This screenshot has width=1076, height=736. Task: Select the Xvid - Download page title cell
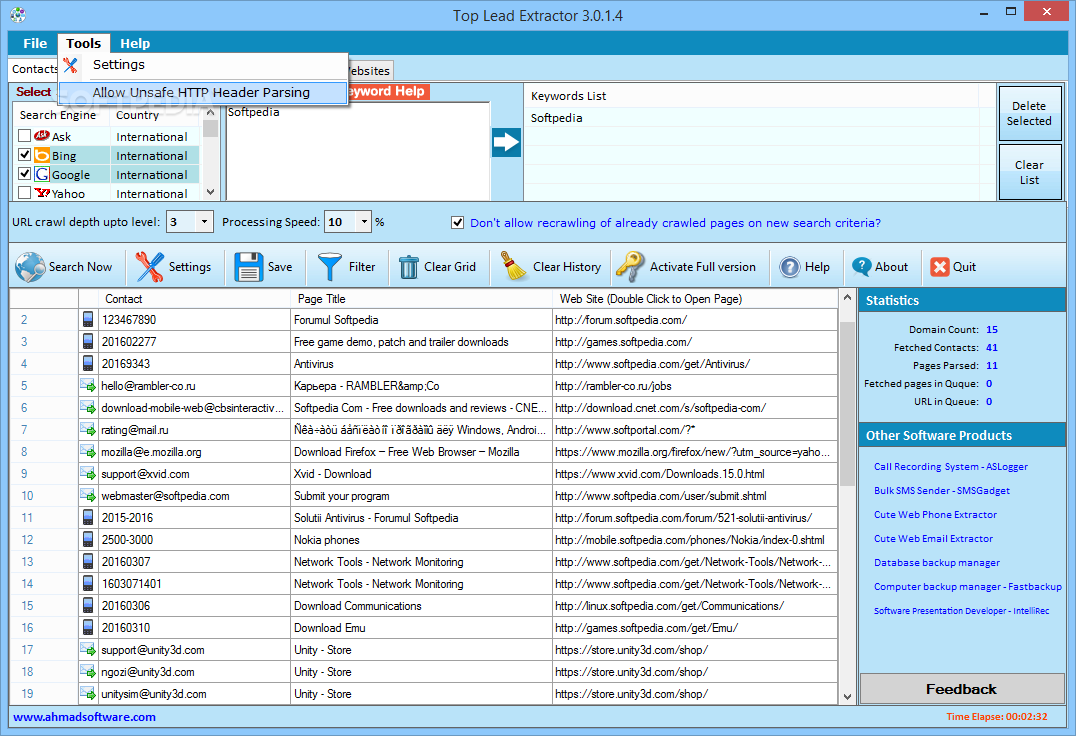coord(421,473)
